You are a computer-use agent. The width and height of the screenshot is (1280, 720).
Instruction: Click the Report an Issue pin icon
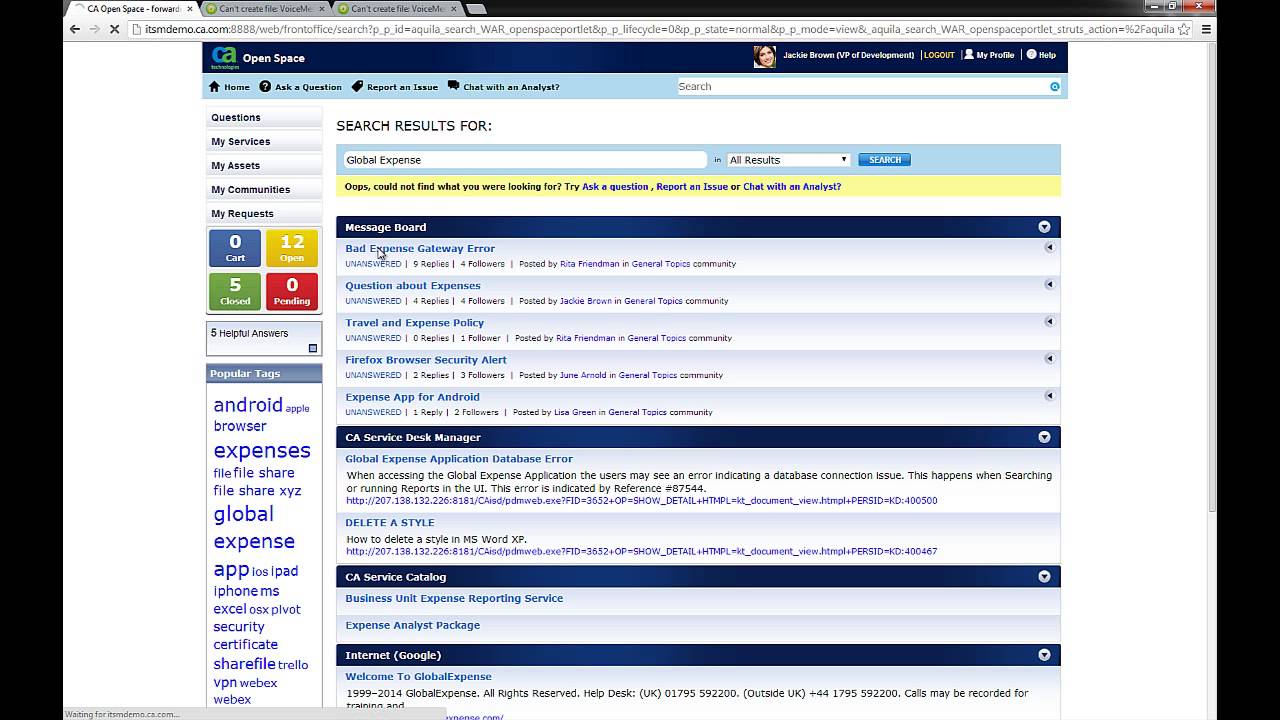tap(357, 87)
